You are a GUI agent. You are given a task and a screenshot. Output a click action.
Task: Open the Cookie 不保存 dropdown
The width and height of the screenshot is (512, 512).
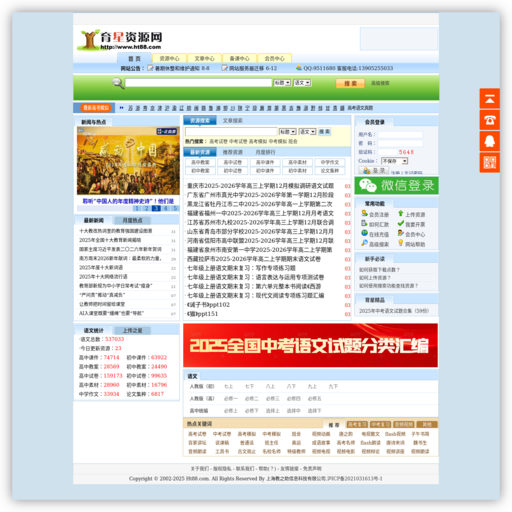[395, 161]
